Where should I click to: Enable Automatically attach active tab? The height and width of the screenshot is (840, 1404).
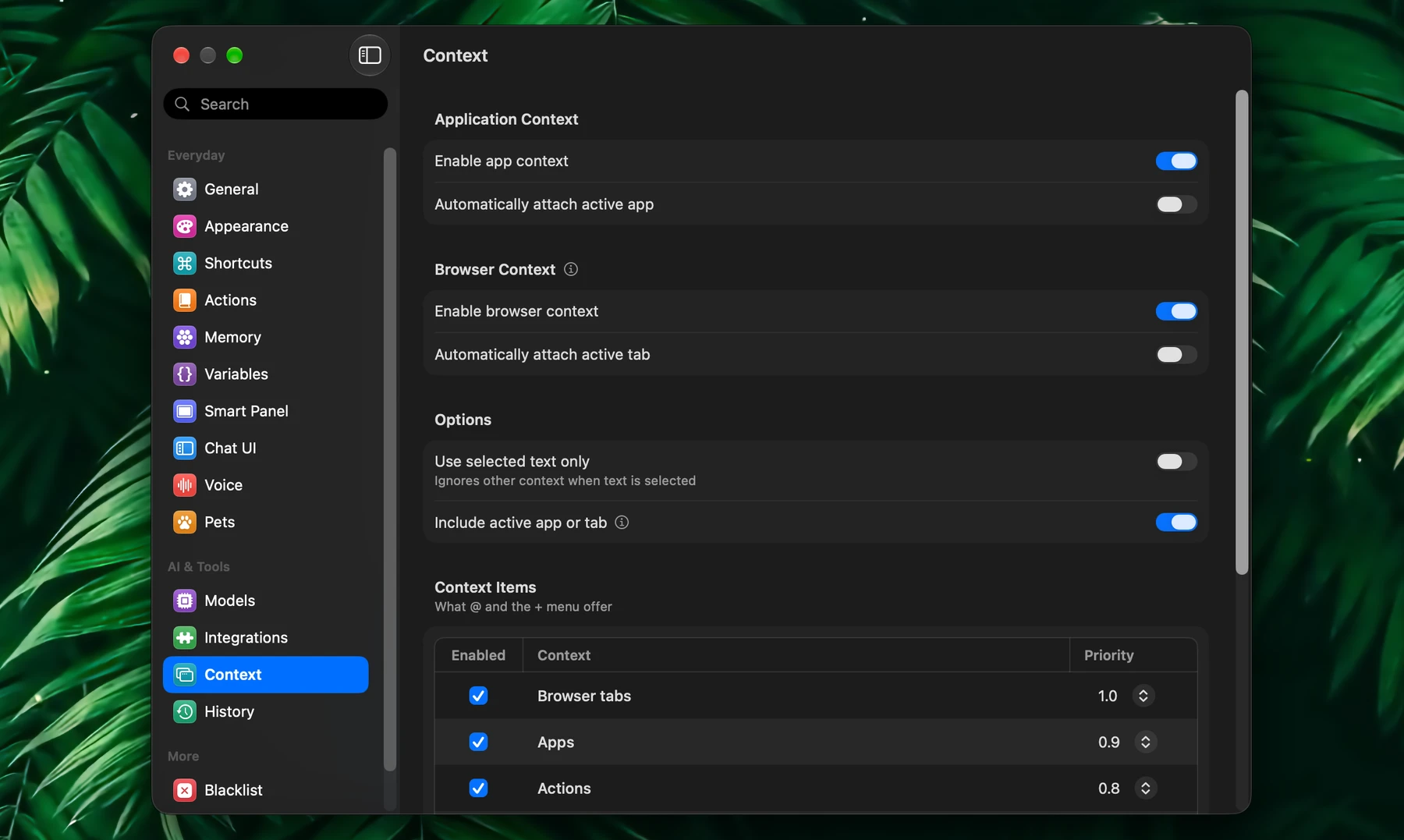[x=1176, y=355]
